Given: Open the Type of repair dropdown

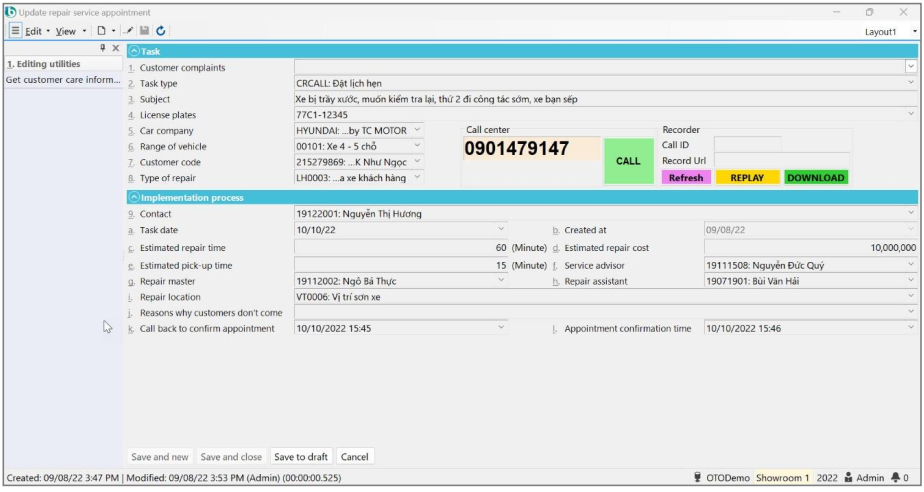Looking at the screenshot, I should pyautogui.click(x=417, y=177).
